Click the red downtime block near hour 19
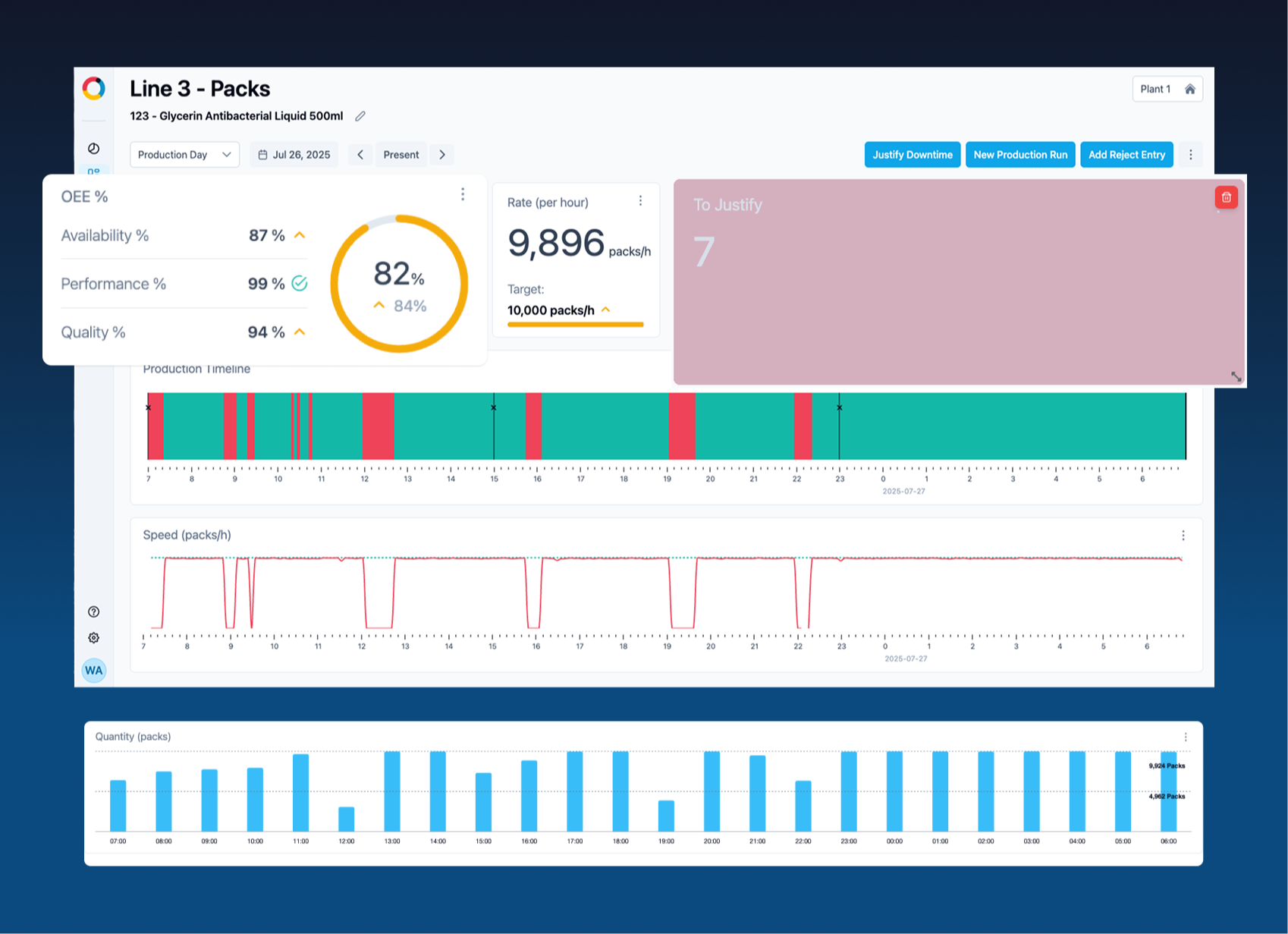This screenshot has width=1288, height=934. coord(682,426)
